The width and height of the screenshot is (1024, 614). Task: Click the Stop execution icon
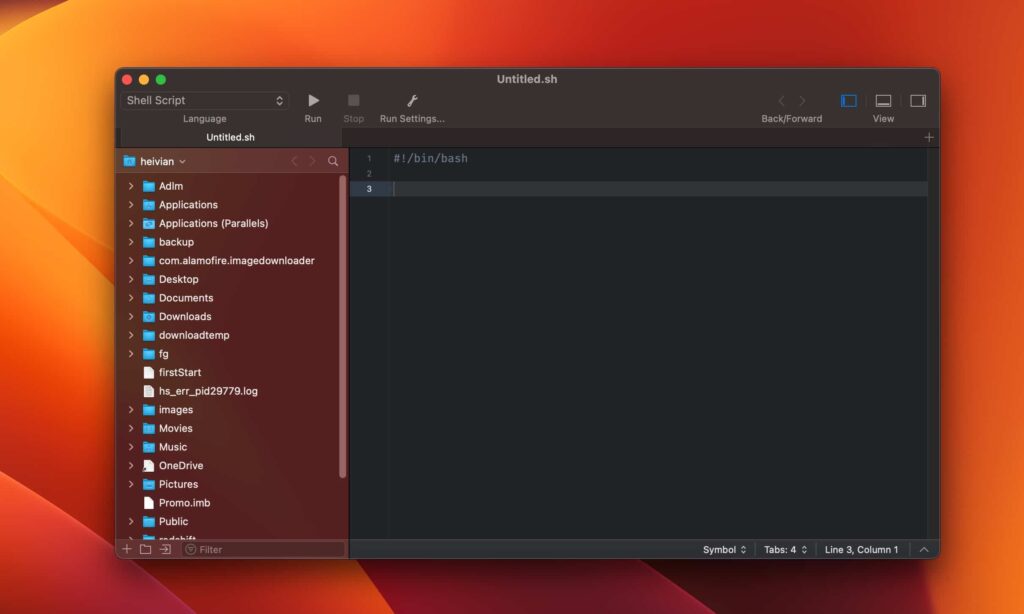pos(353,100)
